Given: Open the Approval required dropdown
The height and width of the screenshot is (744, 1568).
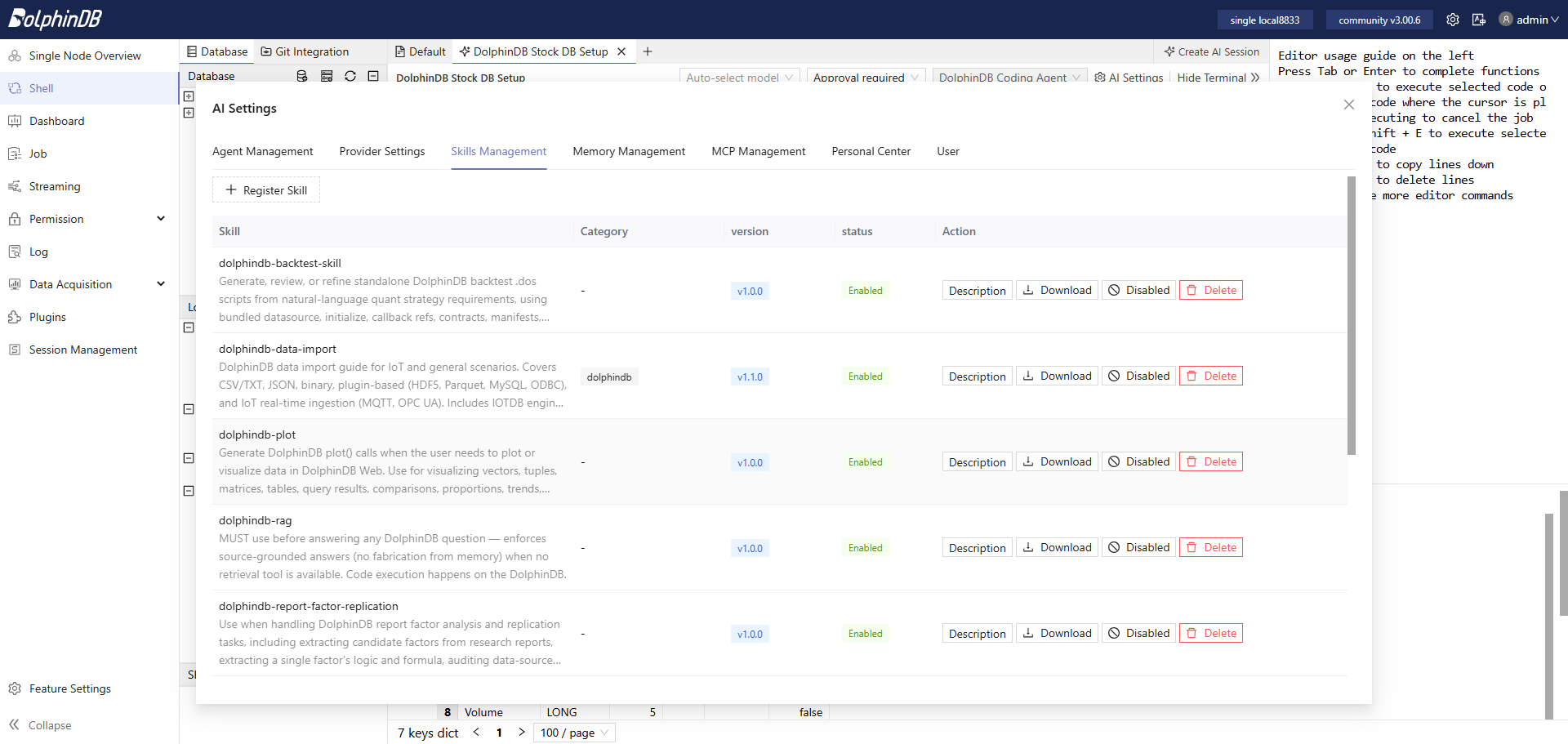Looking at the screenshot, I should coord(866,78).
